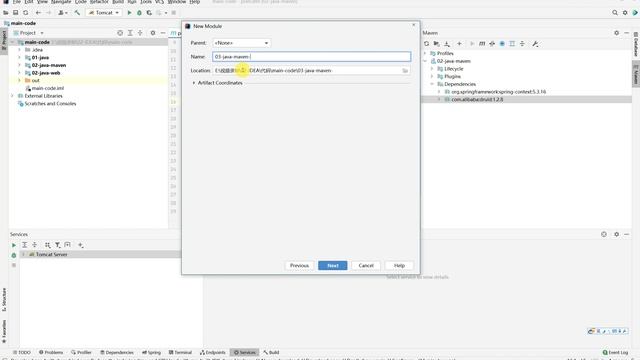Expand 02-java-web module in Project tree

click(19, 73)
